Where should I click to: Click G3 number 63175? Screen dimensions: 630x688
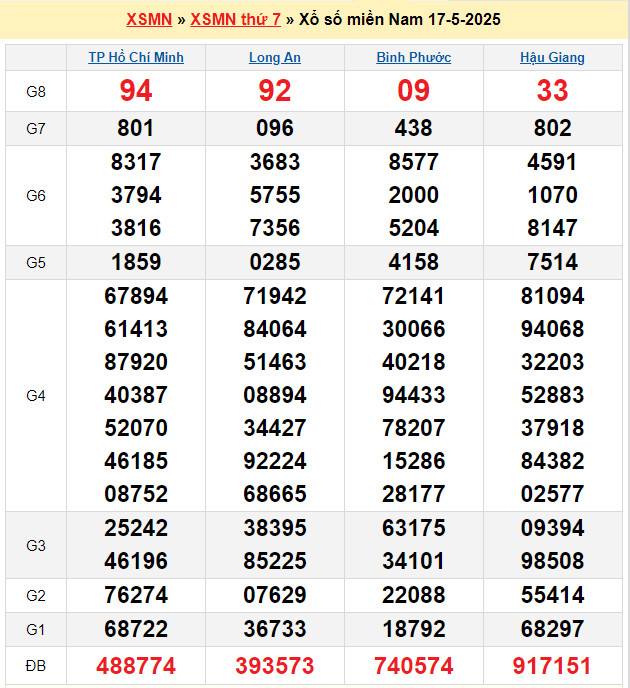click(x=414, y=528)
